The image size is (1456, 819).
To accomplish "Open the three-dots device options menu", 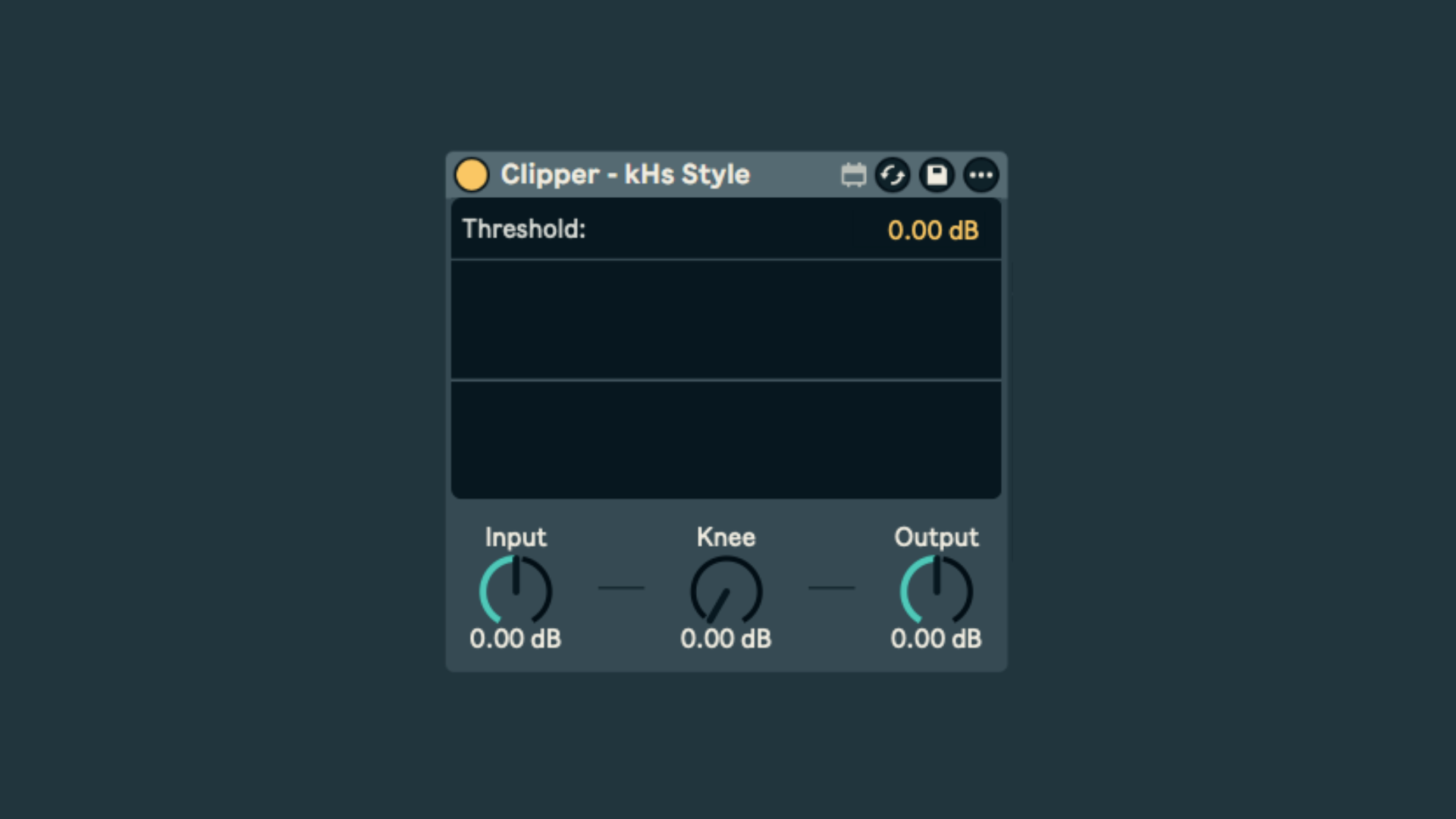I will pyautogui.click(x=981, y=175).
